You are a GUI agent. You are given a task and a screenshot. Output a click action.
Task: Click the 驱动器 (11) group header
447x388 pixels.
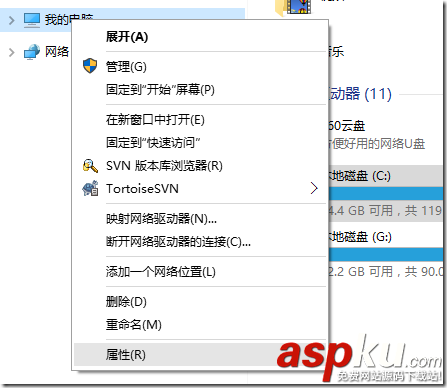pos(360,94)
